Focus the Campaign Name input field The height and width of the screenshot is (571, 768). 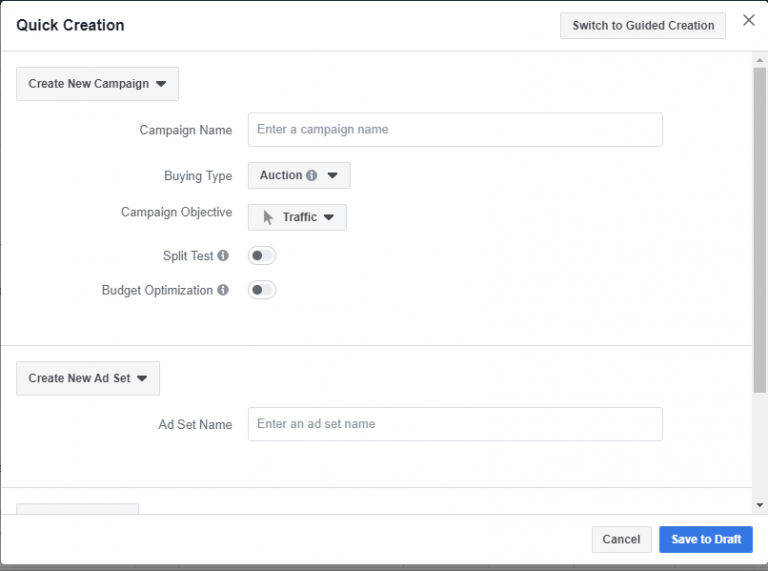point(455,130)
